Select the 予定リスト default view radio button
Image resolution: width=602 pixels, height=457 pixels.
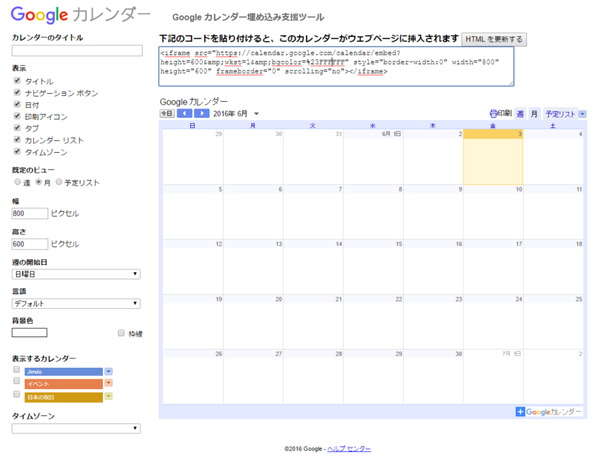pos(59,182)
